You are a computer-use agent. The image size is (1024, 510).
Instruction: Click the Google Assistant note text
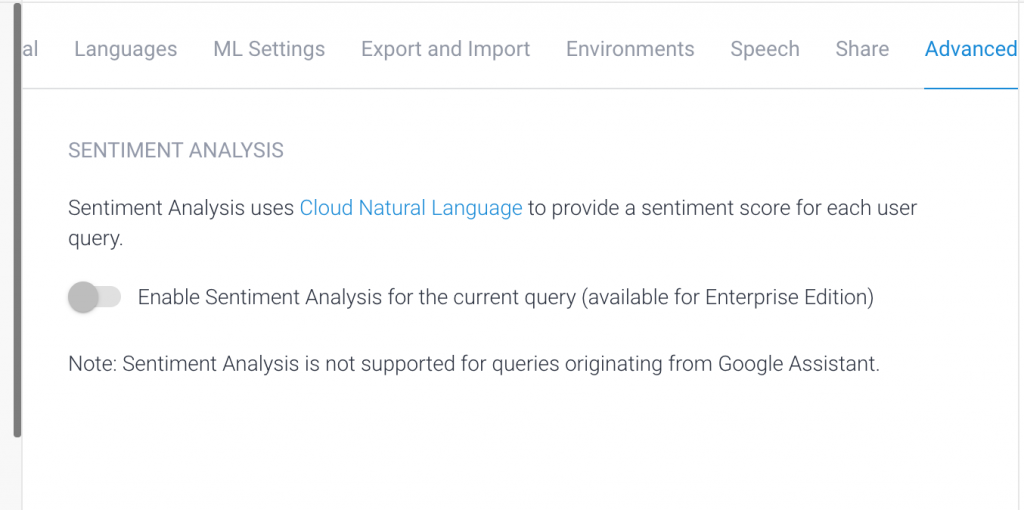[474, 364]
